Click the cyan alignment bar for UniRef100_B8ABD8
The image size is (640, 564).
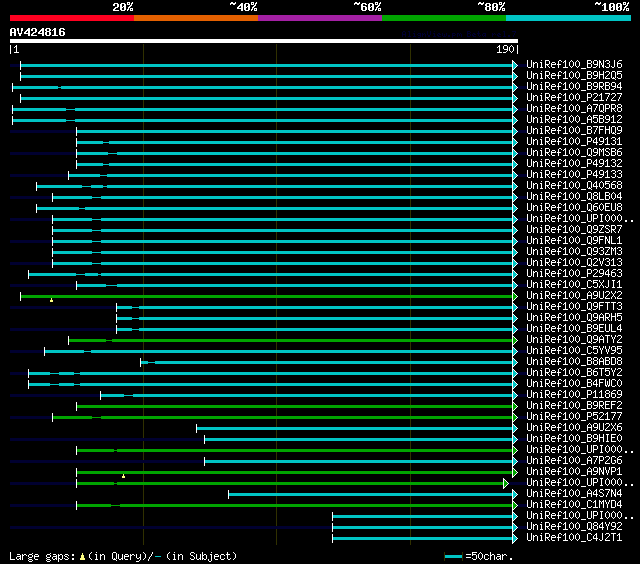click(x=329, y=362)
